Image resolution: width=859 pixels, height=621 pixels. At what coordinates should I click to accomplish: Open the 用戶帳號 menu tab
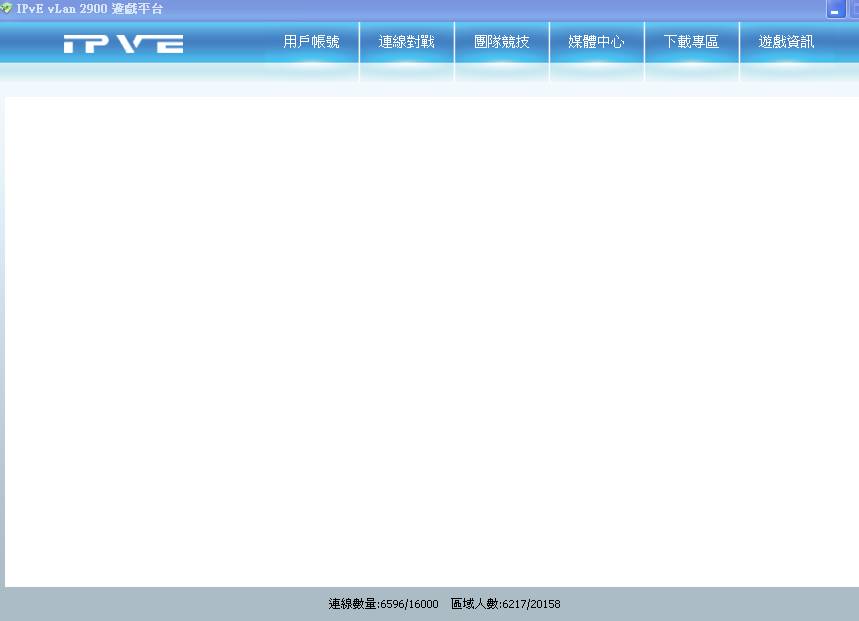tap(311, 42)
